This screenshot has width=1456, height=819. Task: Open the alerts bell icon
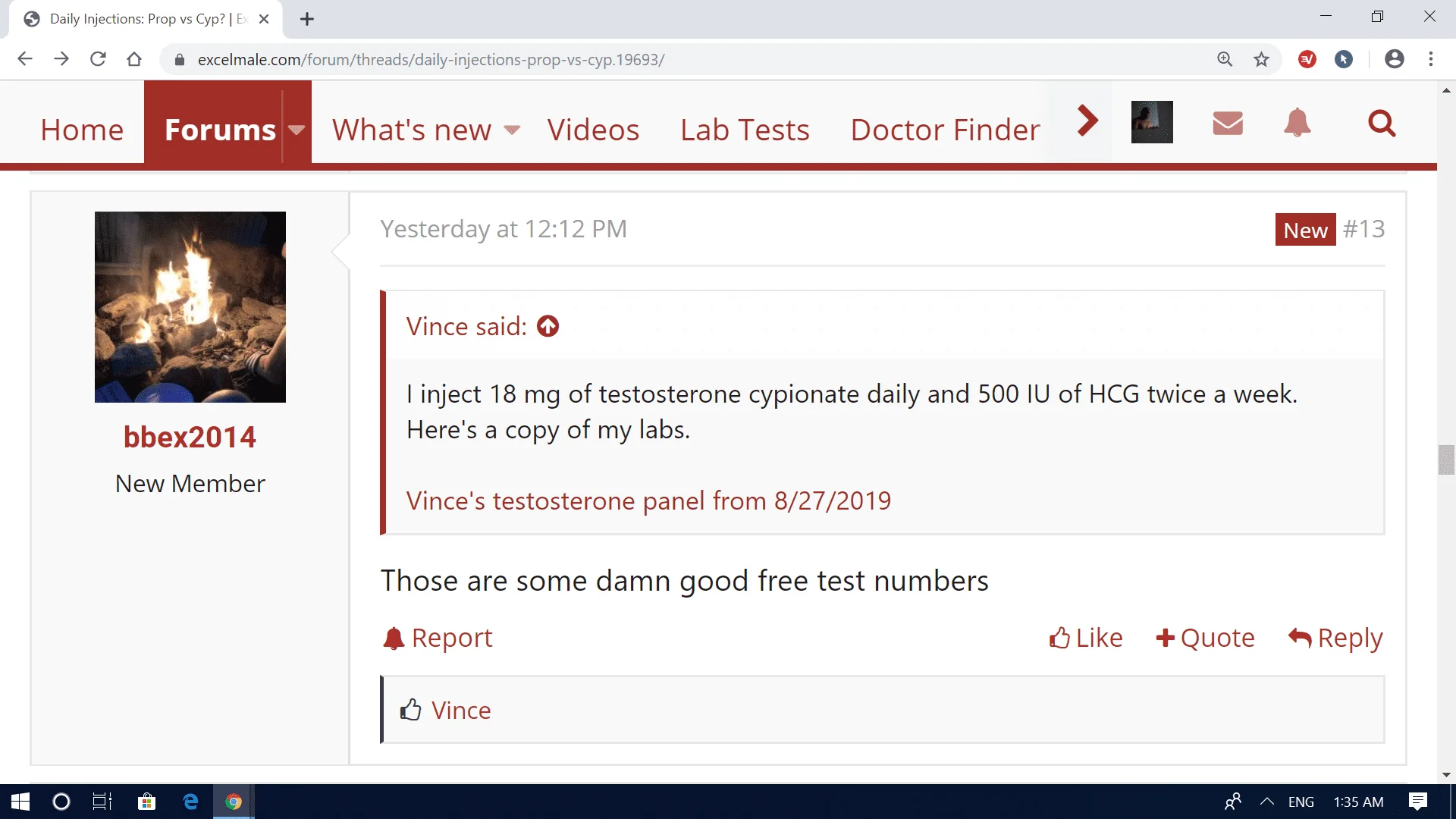pyautogui.click(x=1297, y=123)
